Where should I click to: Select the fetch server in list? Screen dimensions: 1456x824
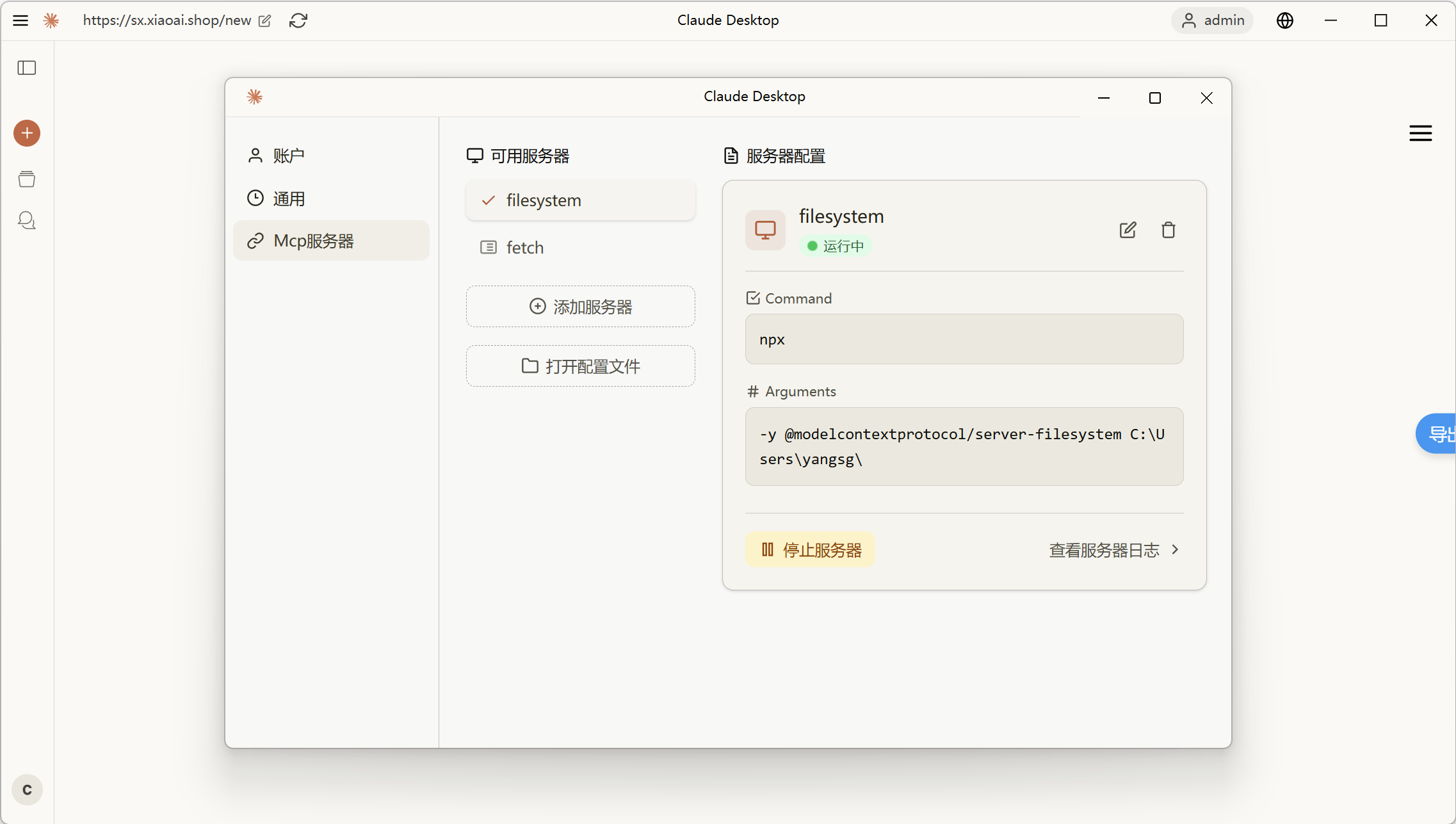[581, 247]
